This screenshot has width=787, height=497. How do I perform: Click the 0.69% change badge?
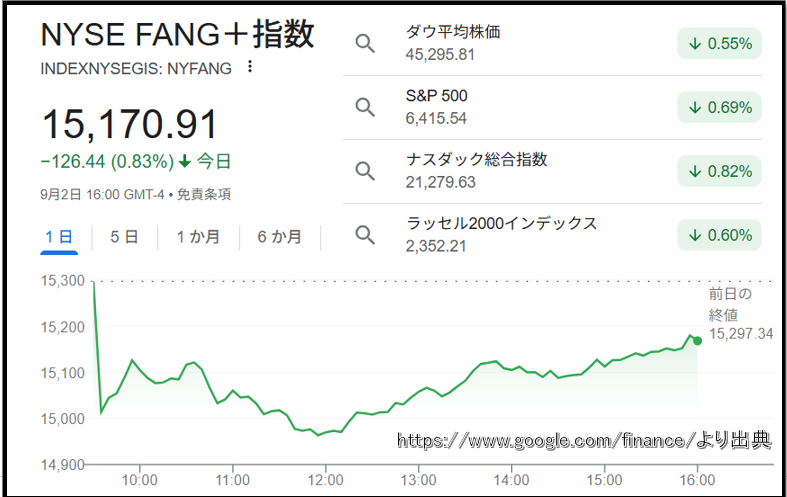click(x=719, y=107)
